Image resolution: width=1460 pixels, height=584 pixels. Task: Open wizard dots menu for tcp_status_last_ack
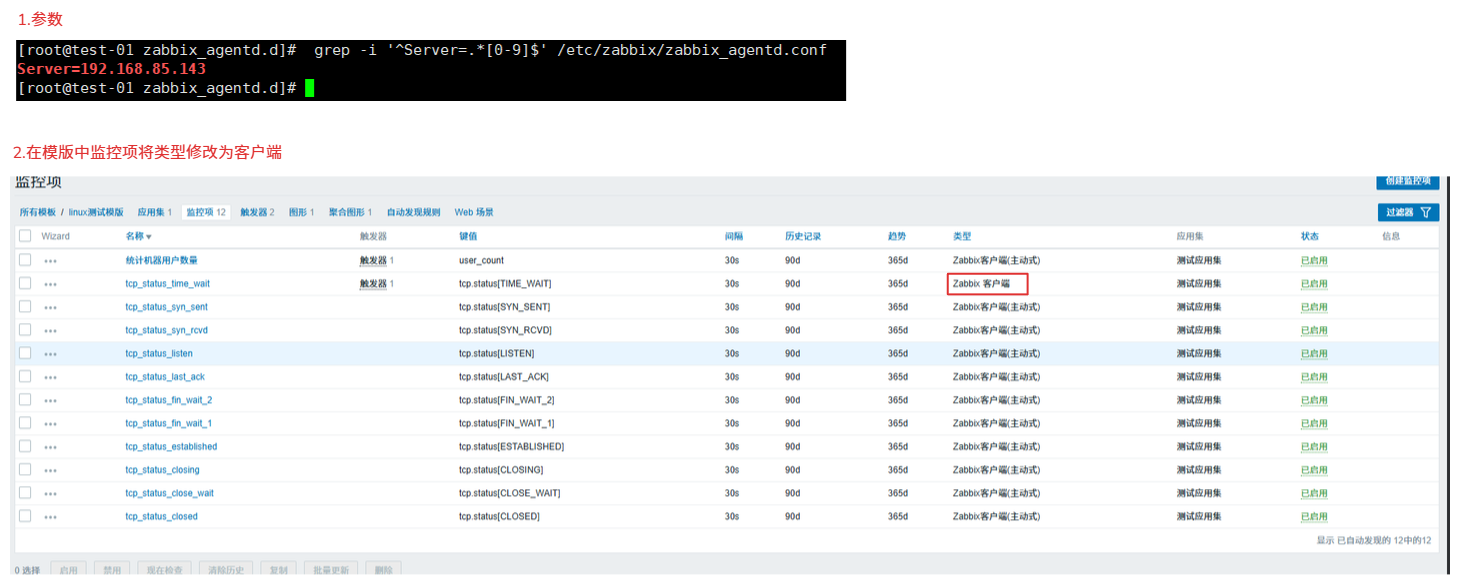[x=50, y=378]
